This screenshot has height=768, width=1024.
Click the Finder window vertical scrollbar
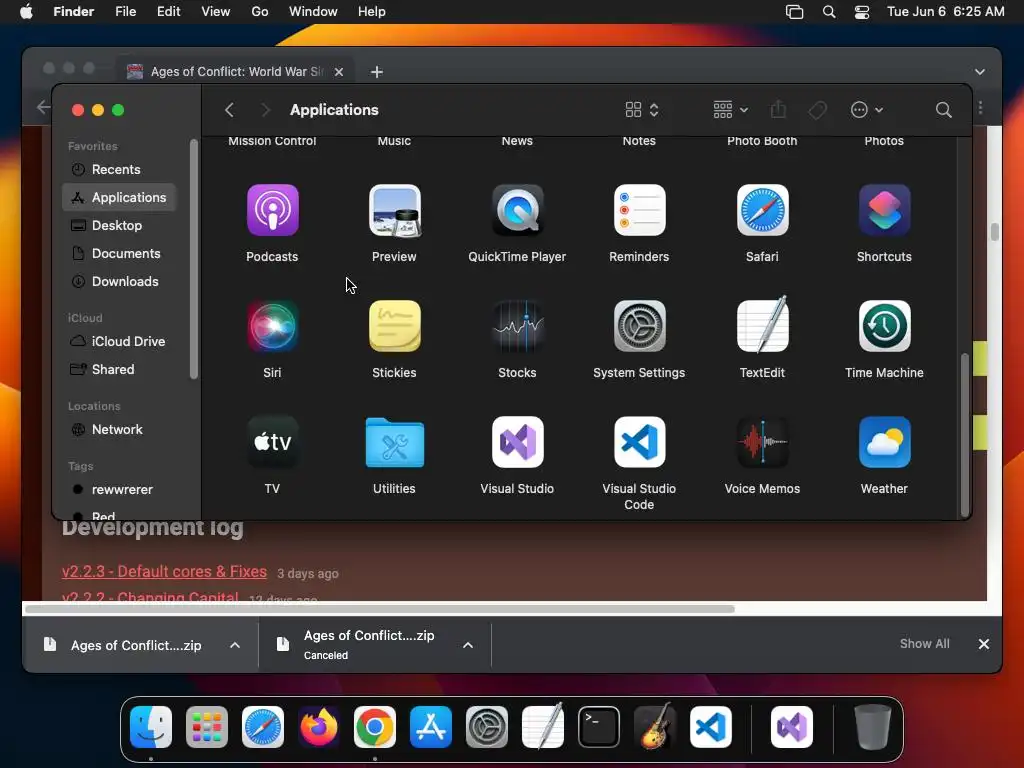[x=965, y=435]
